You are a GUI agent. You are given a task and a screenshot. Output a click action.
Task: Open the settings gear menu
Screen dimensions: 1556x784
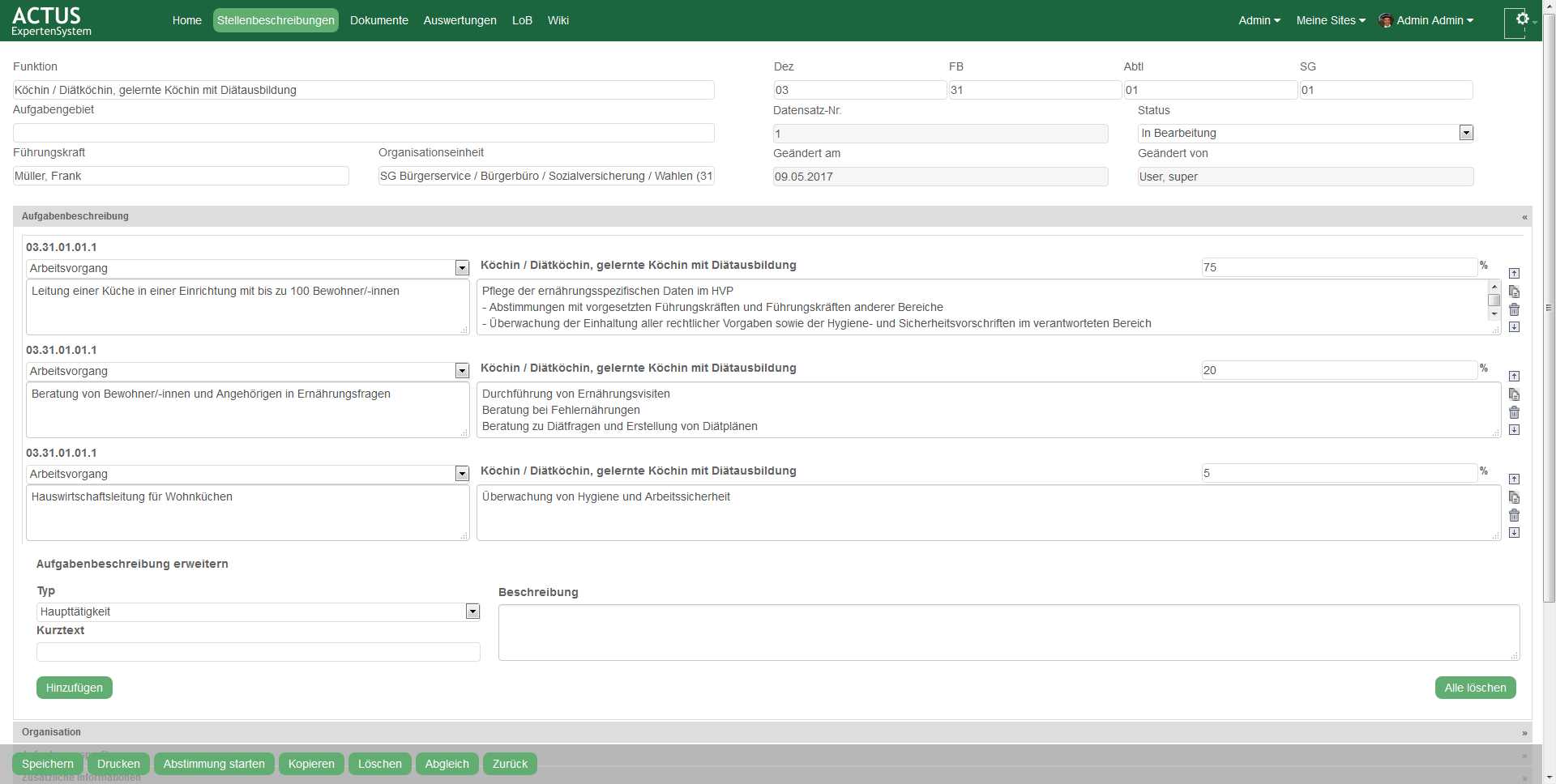click(1522, 19)
